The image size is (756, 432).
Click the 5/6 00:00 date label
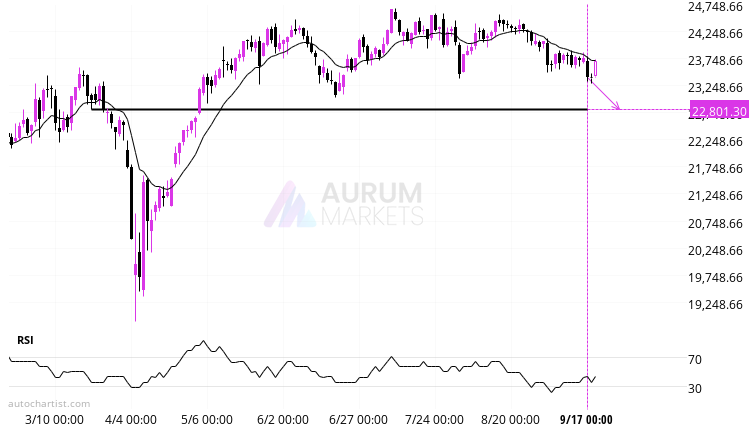207,420
